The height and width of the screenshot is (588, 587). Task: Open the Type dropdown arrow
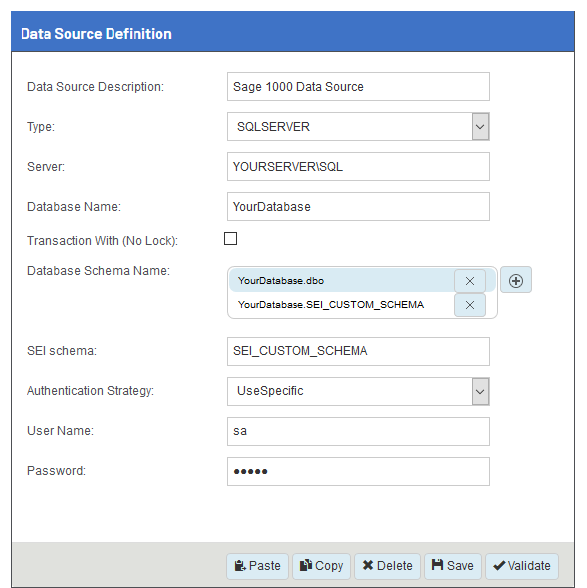coord(480,127)
